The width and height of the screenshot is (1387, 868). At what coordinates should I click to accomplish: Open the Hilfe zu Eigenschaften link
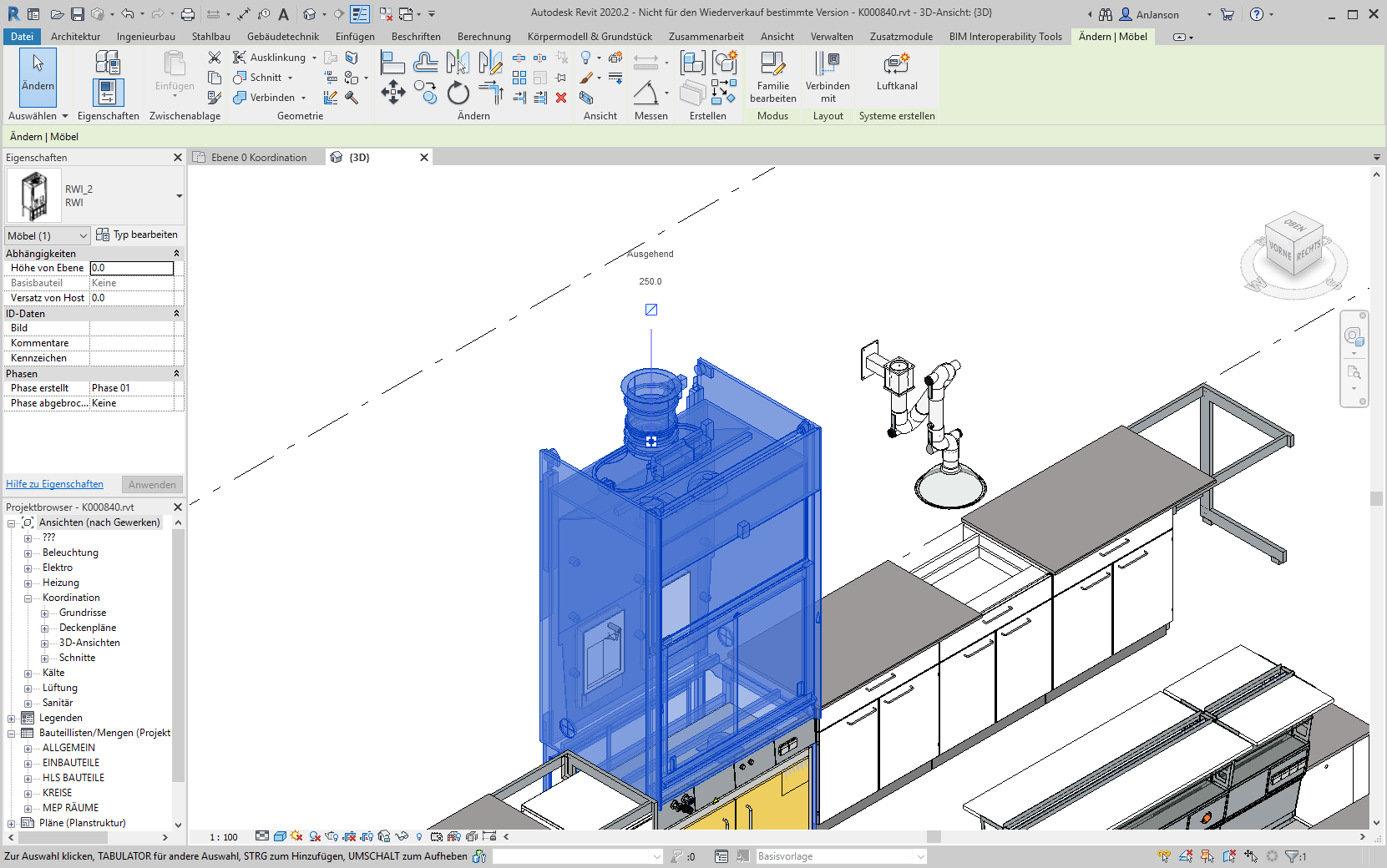click(54, 484)
